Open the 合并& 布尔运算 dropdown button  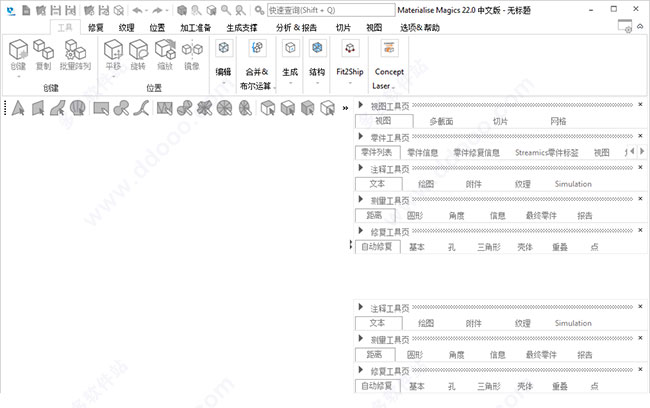pyautogui.click(x=257, y=64)
